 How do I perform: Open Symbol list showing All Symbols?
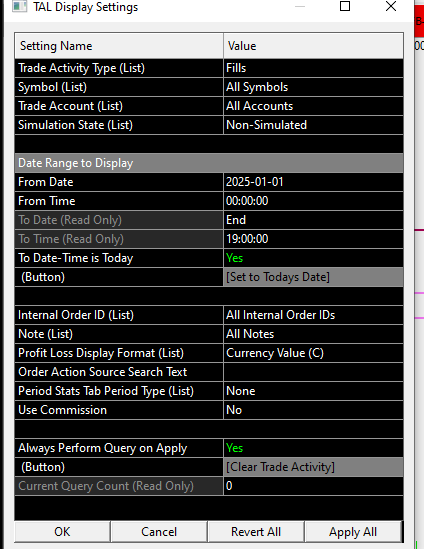click(x=313, y=87)
